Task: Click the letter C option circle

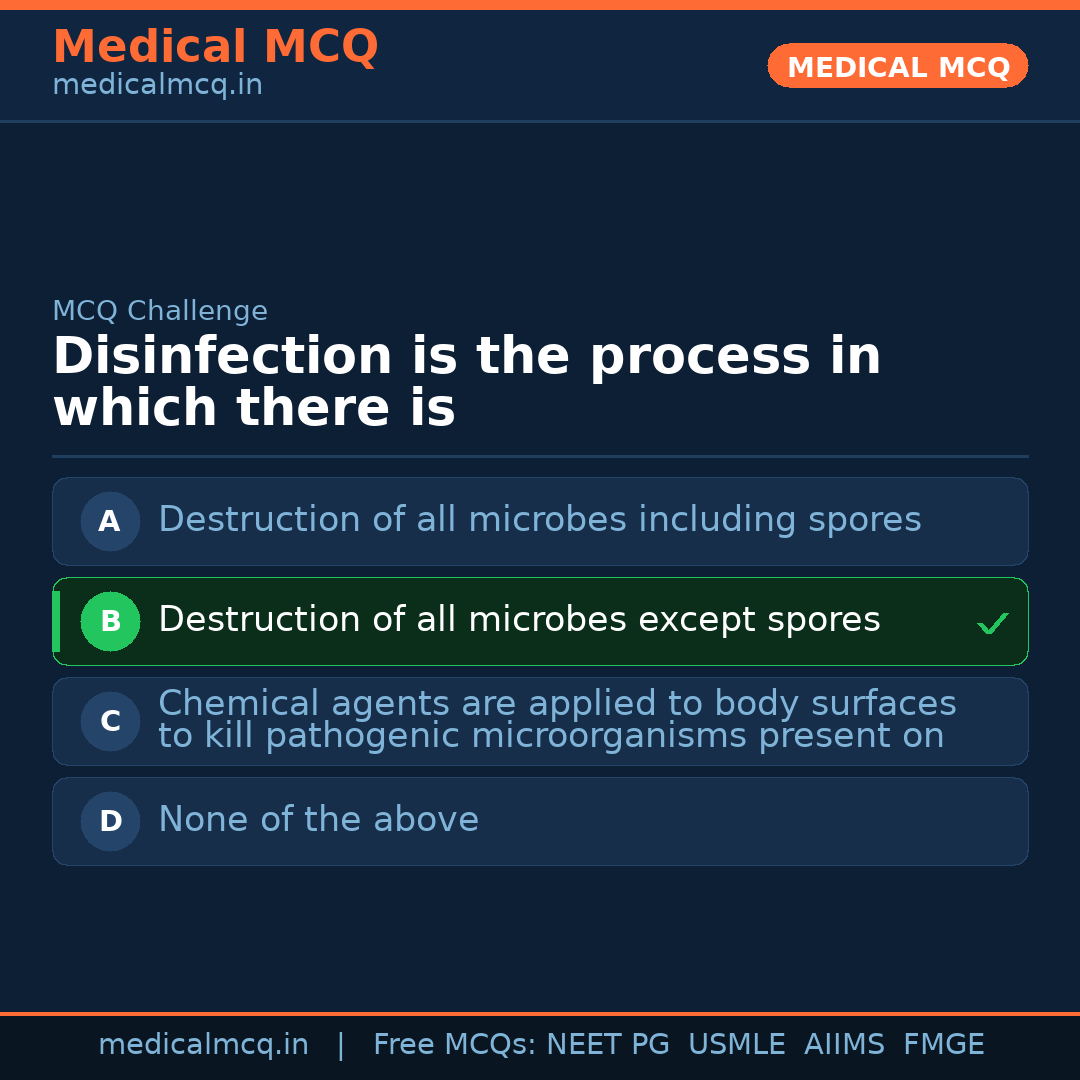Action: click(110, 721)
